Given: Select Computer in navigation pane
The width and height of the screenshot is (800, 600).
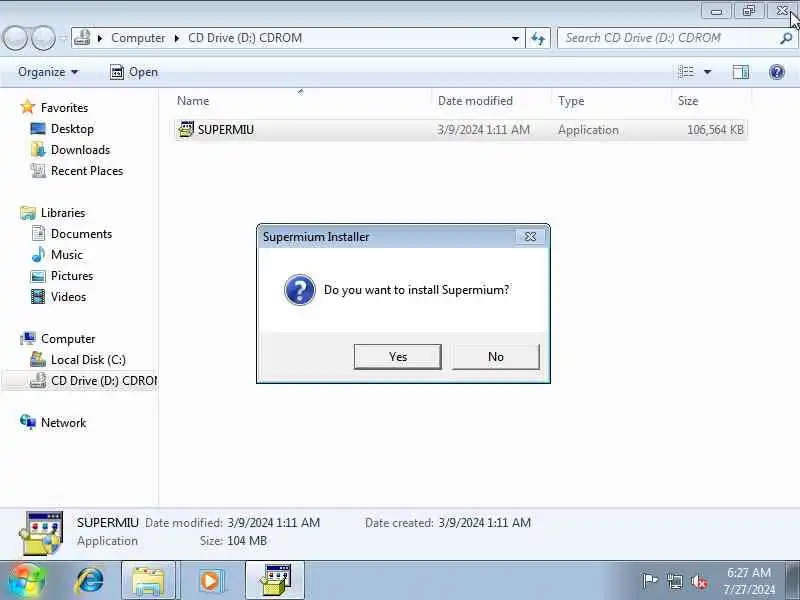Looking at the screenshot, I should click(68, 339).
